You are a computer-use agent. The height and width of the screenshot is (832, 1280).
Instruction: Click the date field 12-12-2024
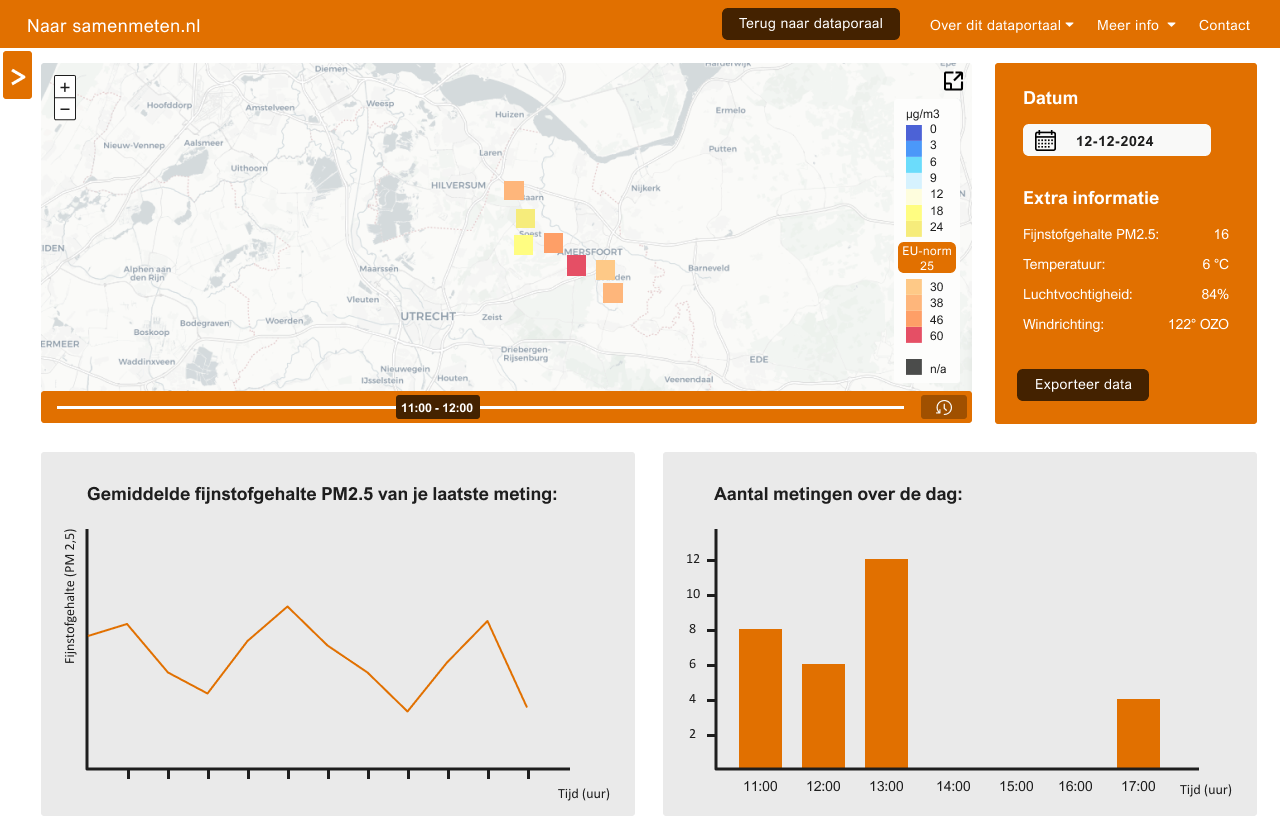point(1117,140)
